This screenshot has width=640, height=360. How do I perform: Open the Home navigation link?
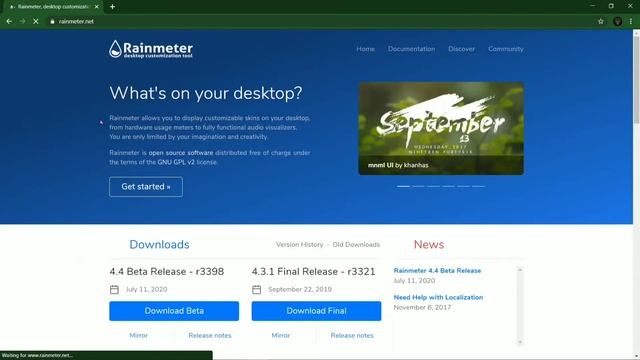tap(365, 49)
